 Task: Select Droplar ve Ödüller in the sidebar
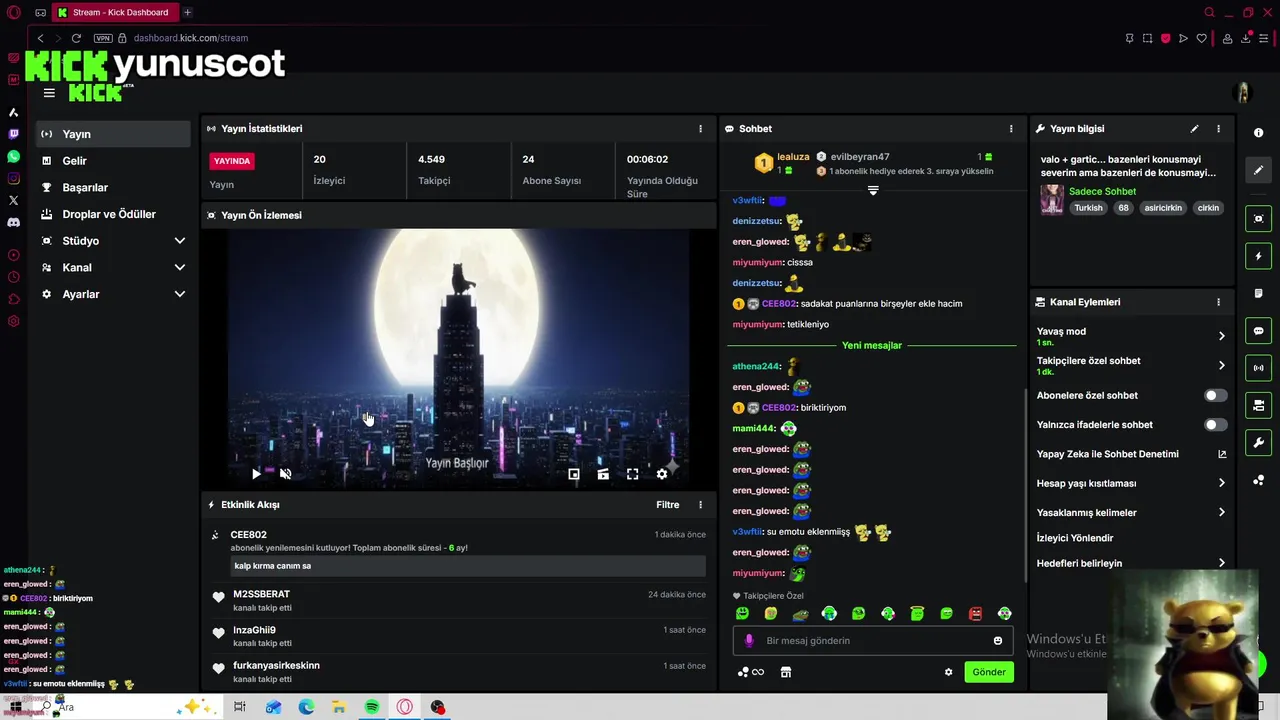click(x=113, y=214)
